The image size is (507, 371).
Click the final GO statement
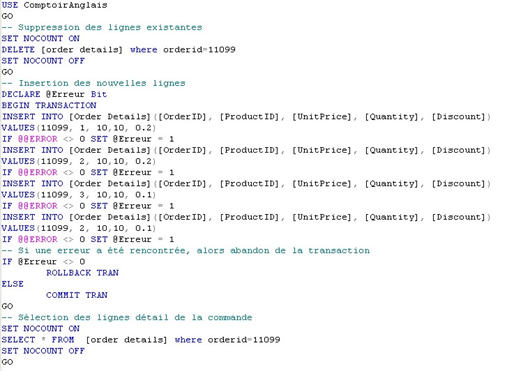click(7, 362)
